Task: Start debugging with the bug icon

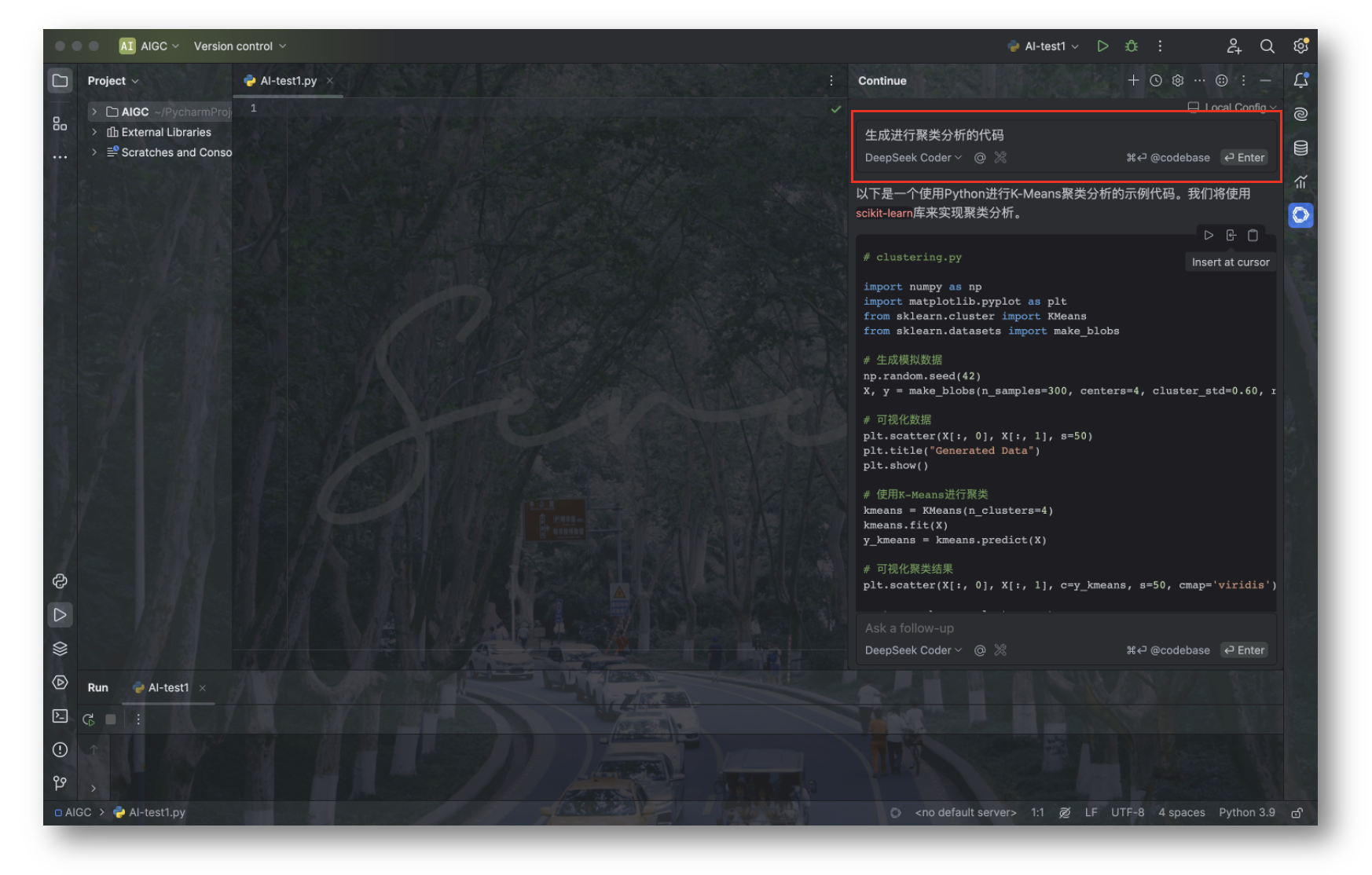Action: point(1132,46)
